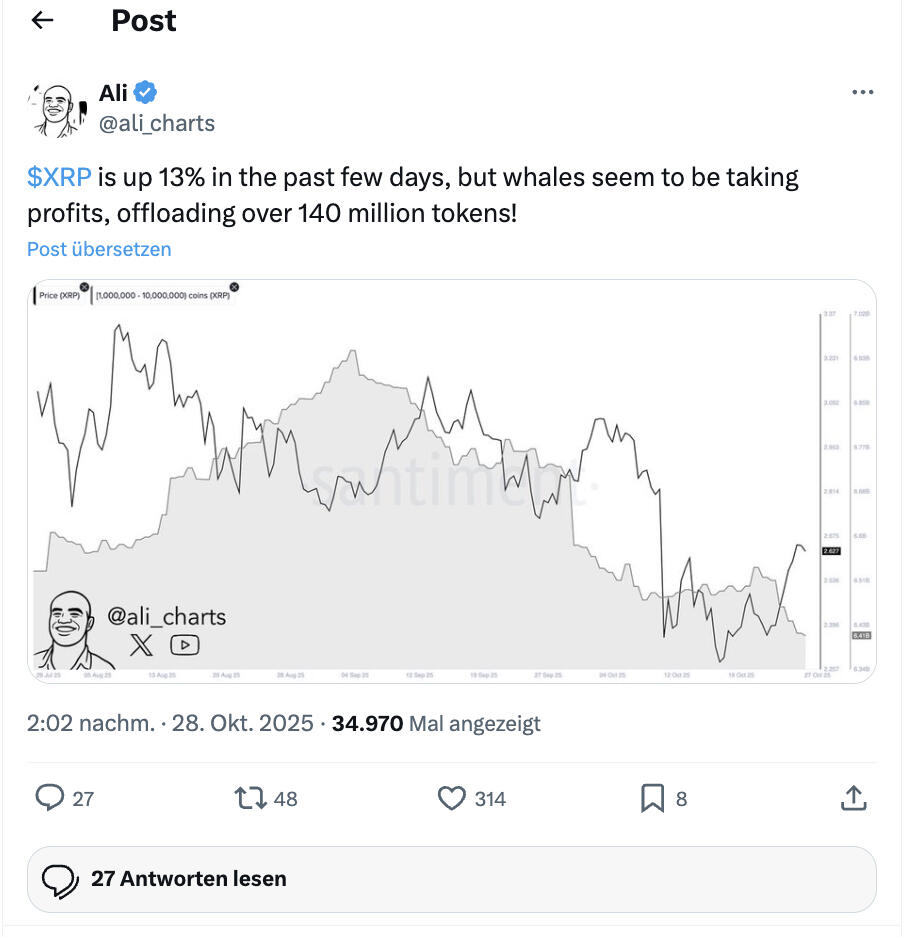908x937 pixels.
Task: Close the Price (XRP) legend chip
Action: [x=84, y=288]
